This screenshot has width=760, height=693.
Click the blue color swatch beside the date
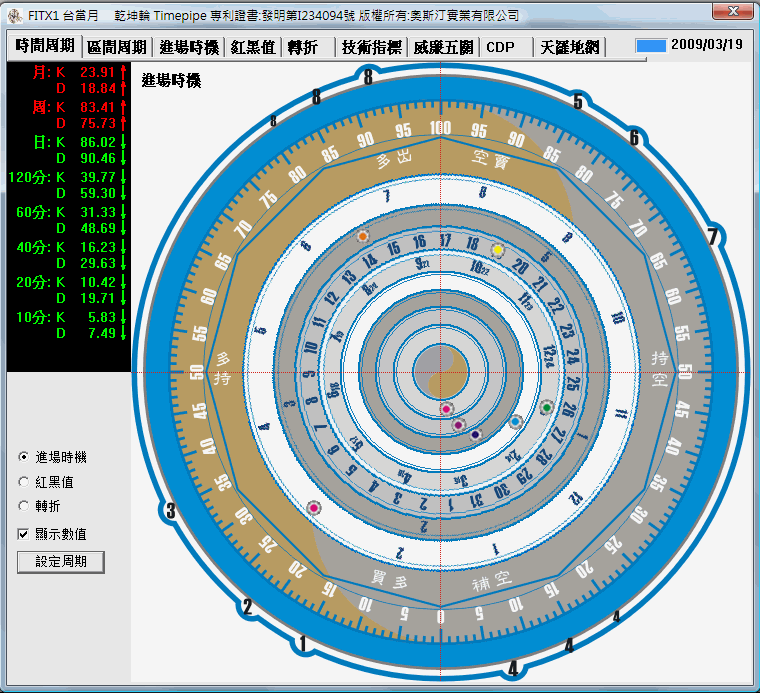(x=651, y=46)
